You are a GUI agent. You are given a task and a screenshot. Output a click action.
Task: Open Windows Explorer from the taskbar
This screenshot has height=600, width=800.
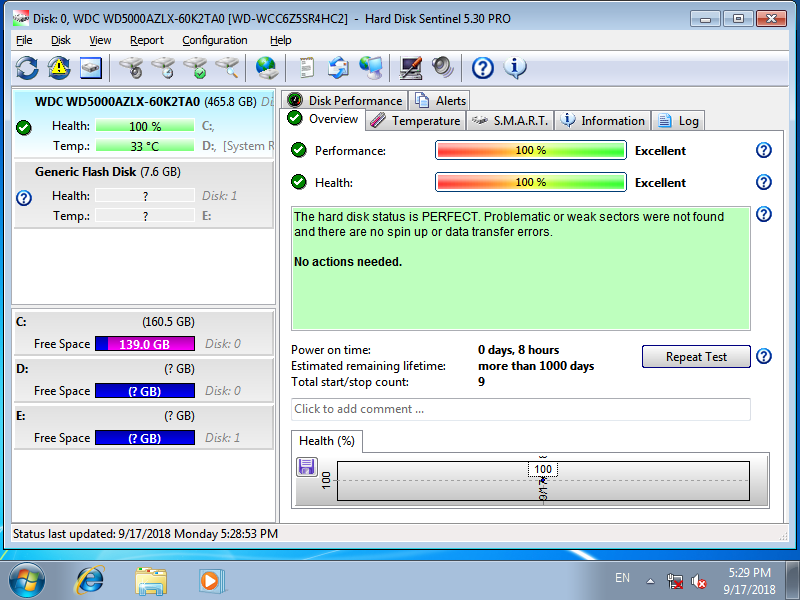coord(151,581)
